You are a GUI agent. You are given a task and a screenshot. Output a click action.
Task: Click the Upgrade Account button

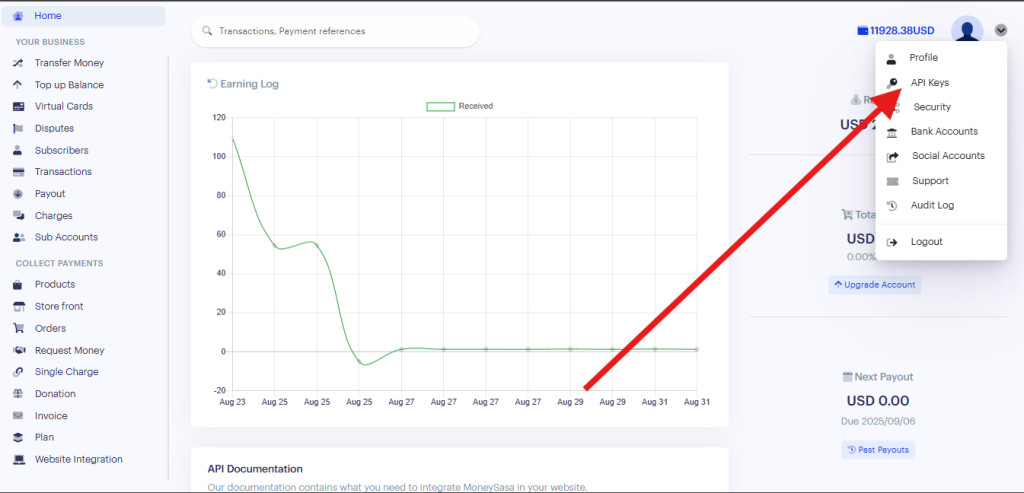click(x=874, y=285)
